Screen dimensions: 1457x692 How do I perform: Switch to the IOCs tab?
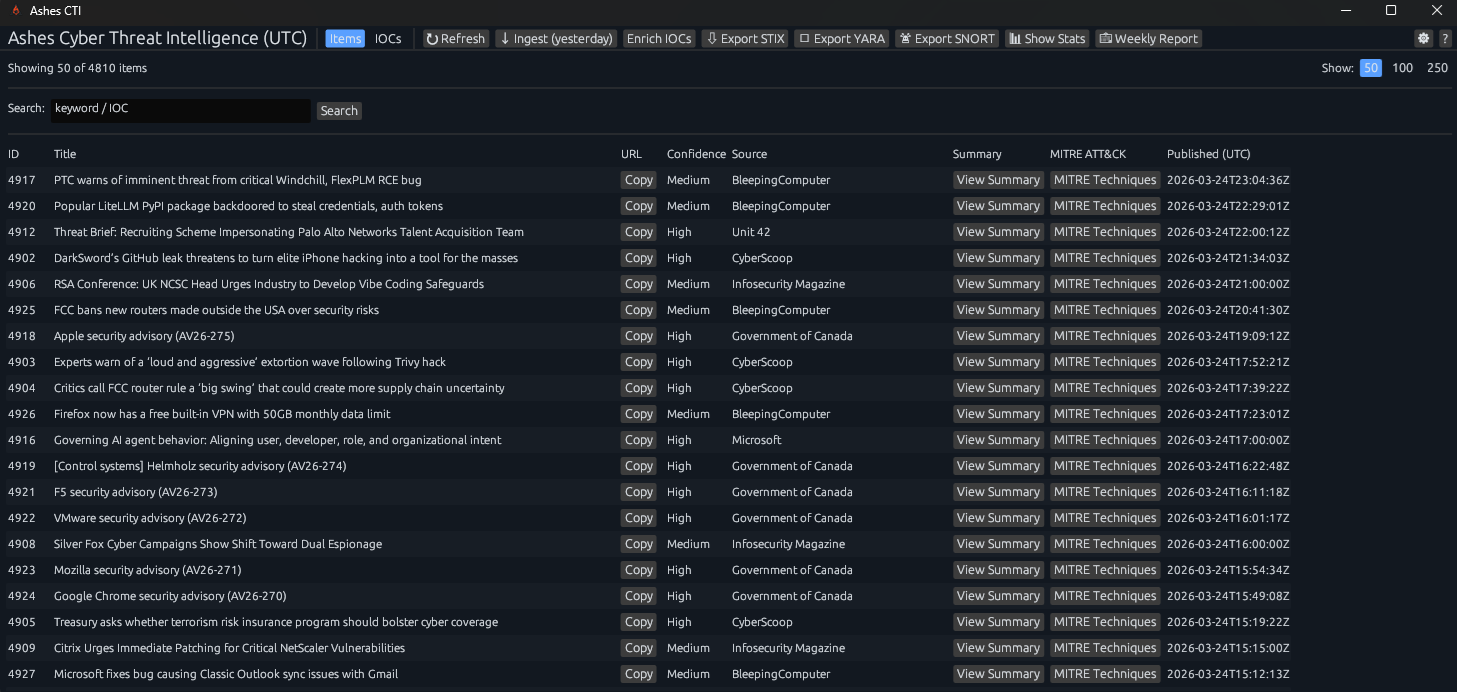point(388,39)
